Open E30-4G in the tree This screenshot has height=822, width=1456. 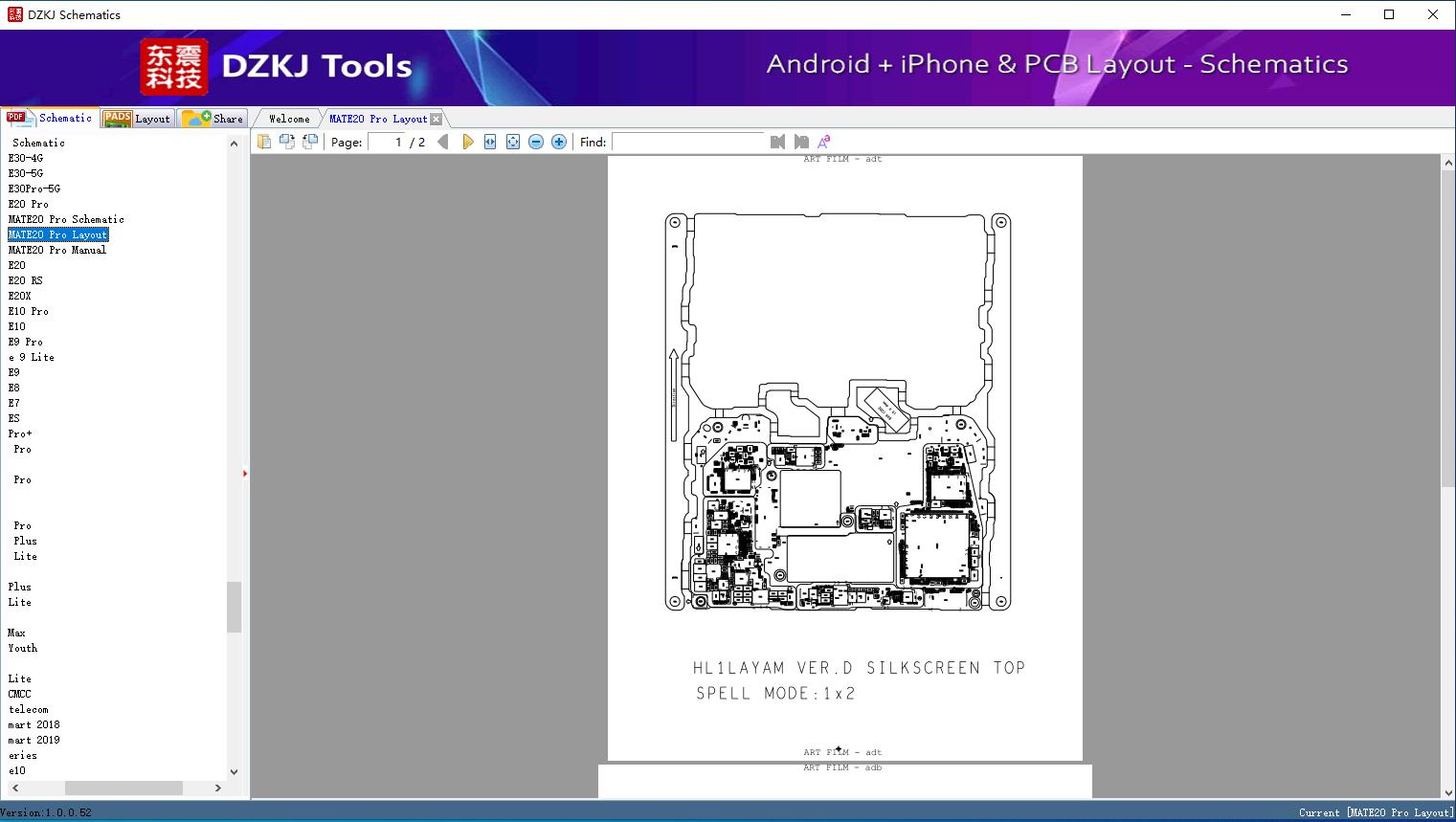26,158
